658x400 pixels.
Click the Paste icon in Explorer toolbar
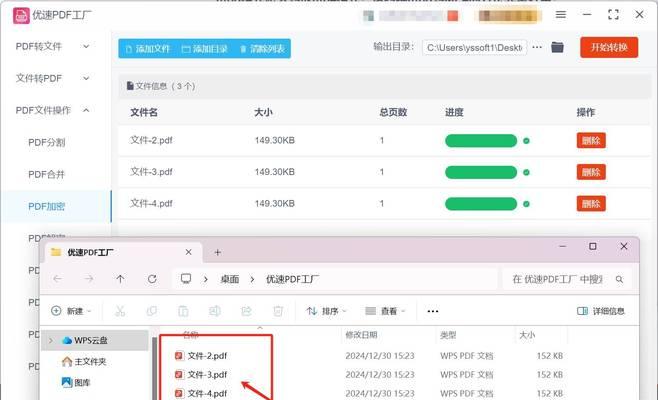183,311
